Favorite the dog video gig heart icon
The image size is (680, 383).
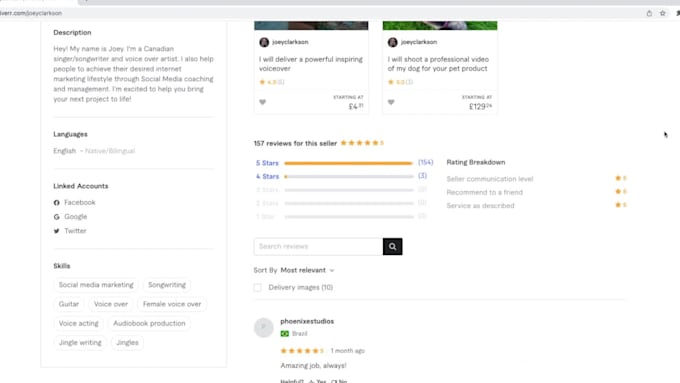(x=391, y=102)
